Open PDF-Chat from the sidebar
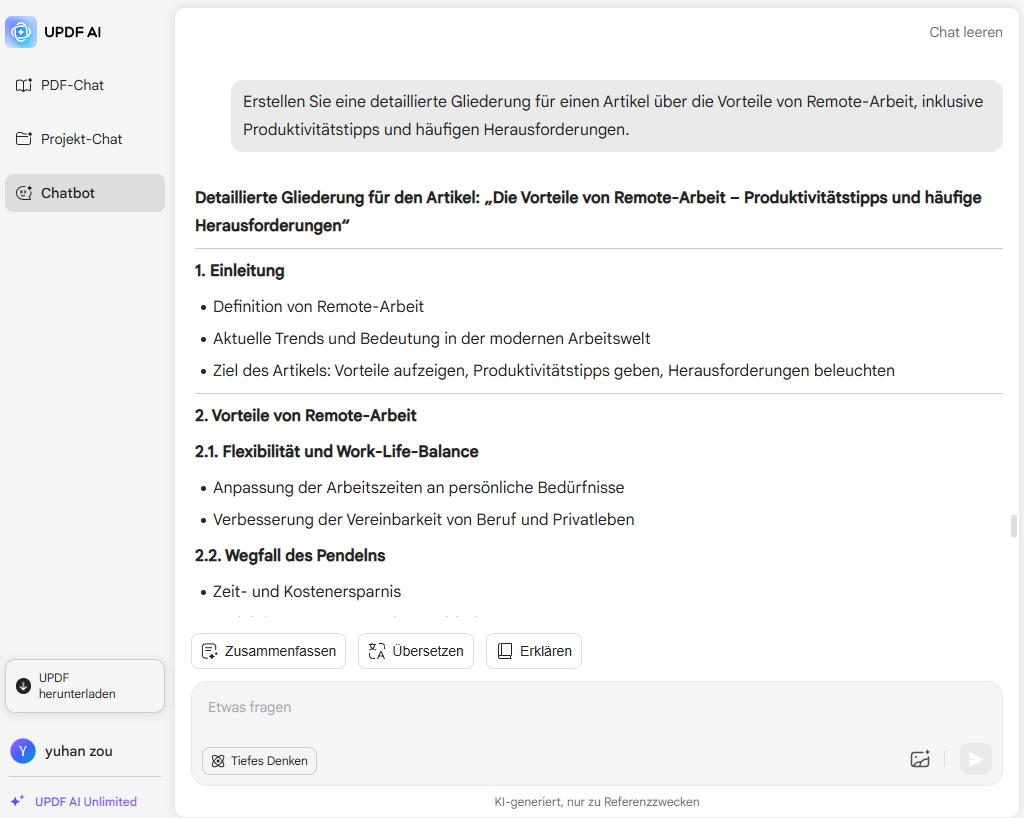 [x=85, y=86]
